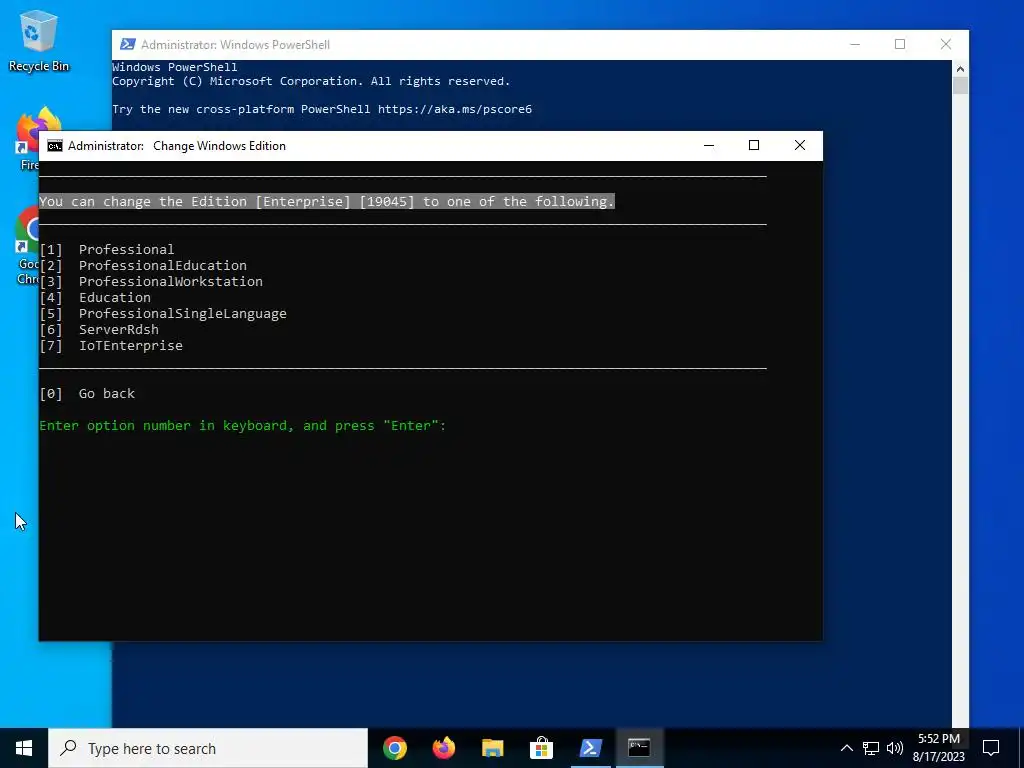Click the green 'Enter option number' prompt
1024x768 pixels.
(242, 426)
